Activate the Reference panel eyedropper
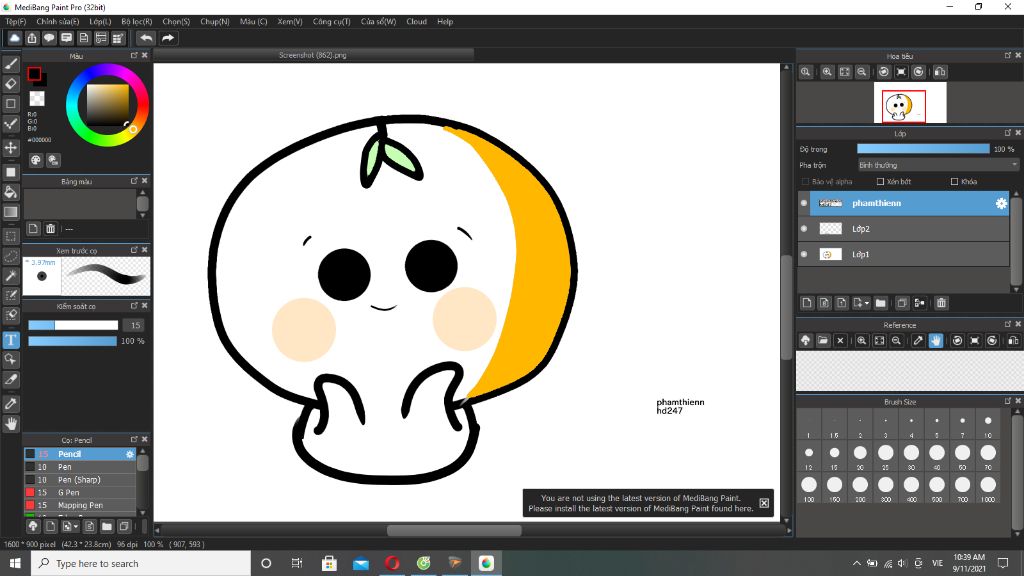 [x=918, y=340]
